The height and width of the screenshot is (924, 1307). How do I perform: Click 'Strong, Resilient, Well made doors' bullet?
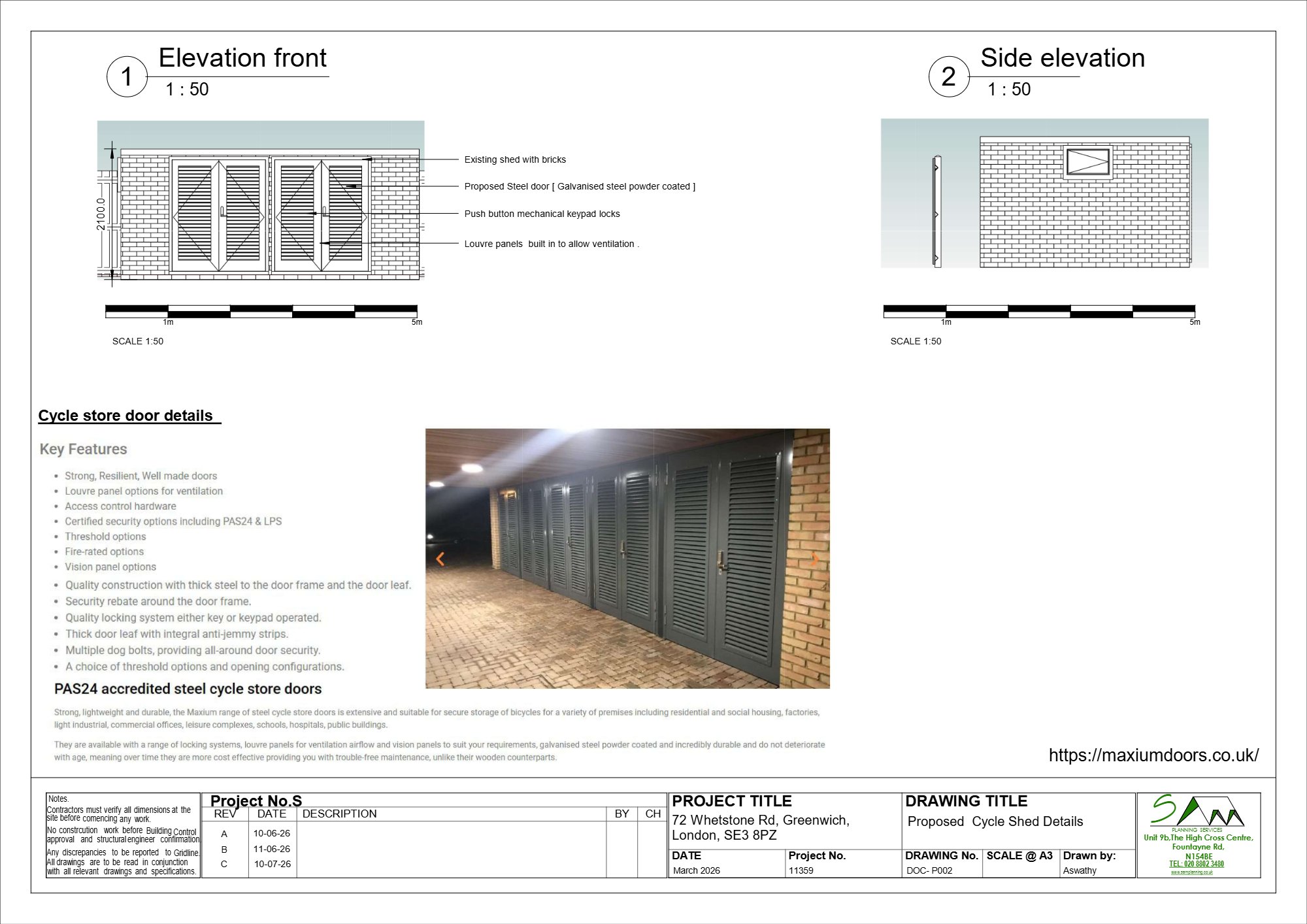(141, 476)
